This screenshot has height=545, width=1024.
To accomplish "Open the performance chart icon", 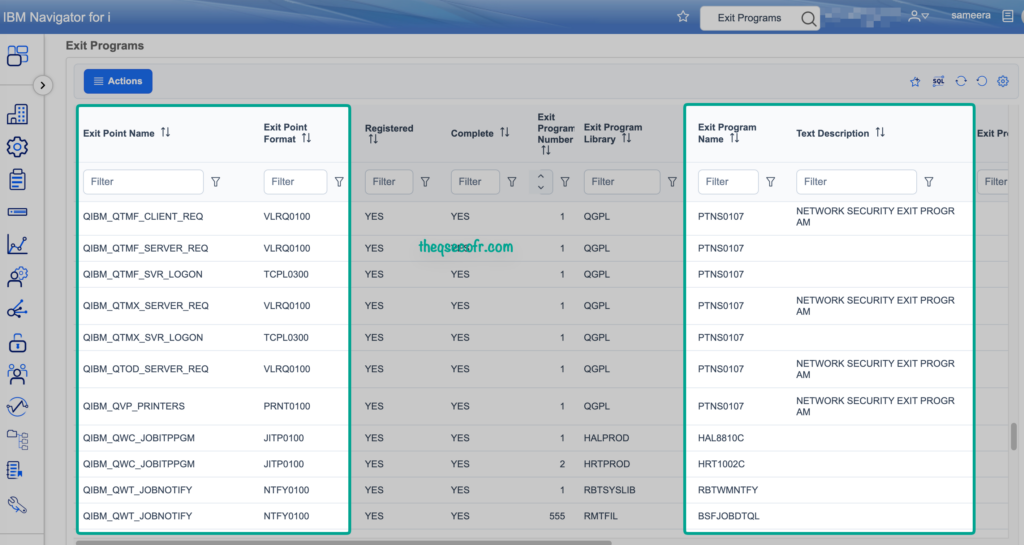I will tap(18, 244).
